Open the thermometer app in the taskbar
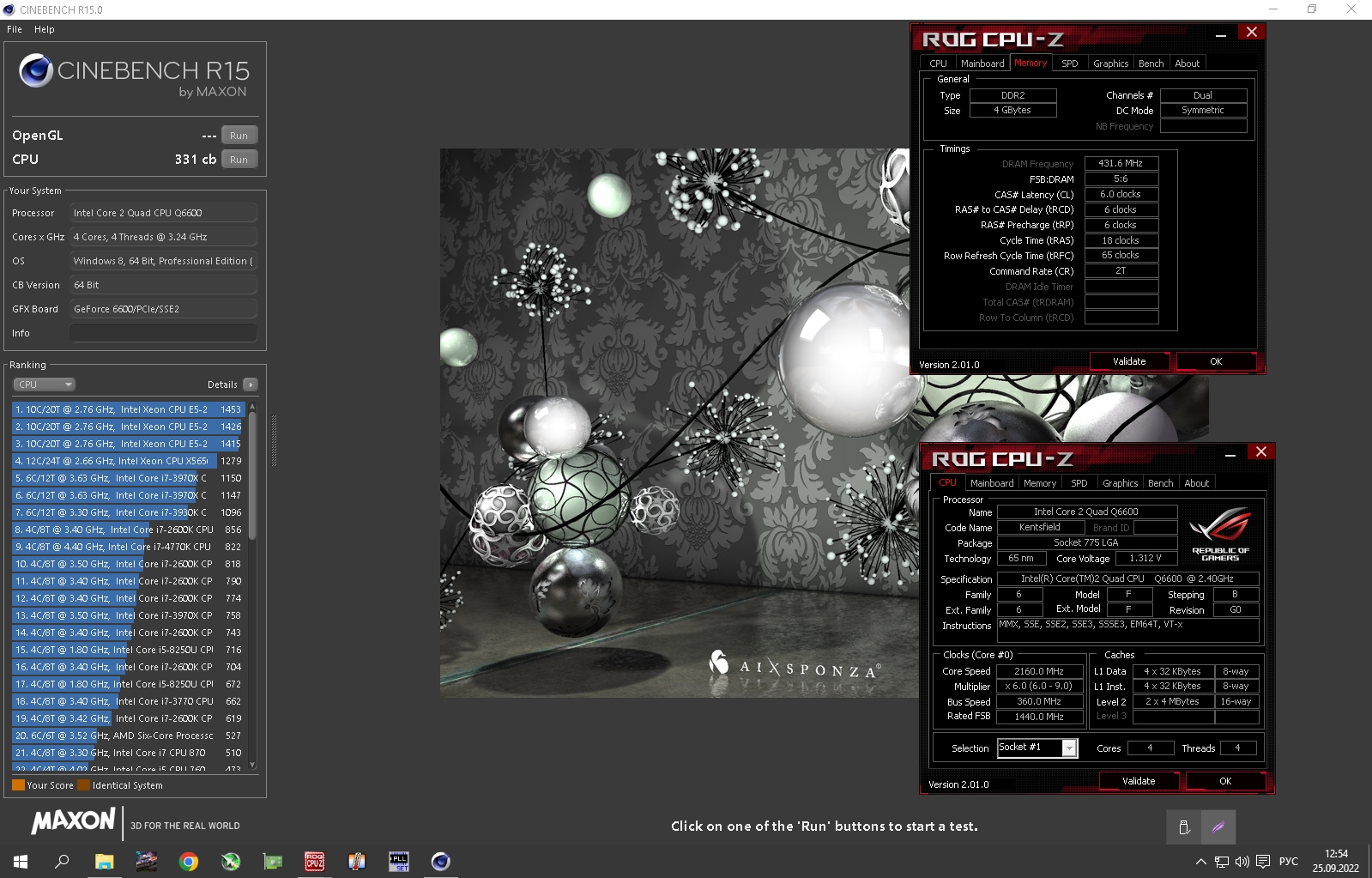The width and height of the screenshot is (1372, 878). click(x=357, y=862)
